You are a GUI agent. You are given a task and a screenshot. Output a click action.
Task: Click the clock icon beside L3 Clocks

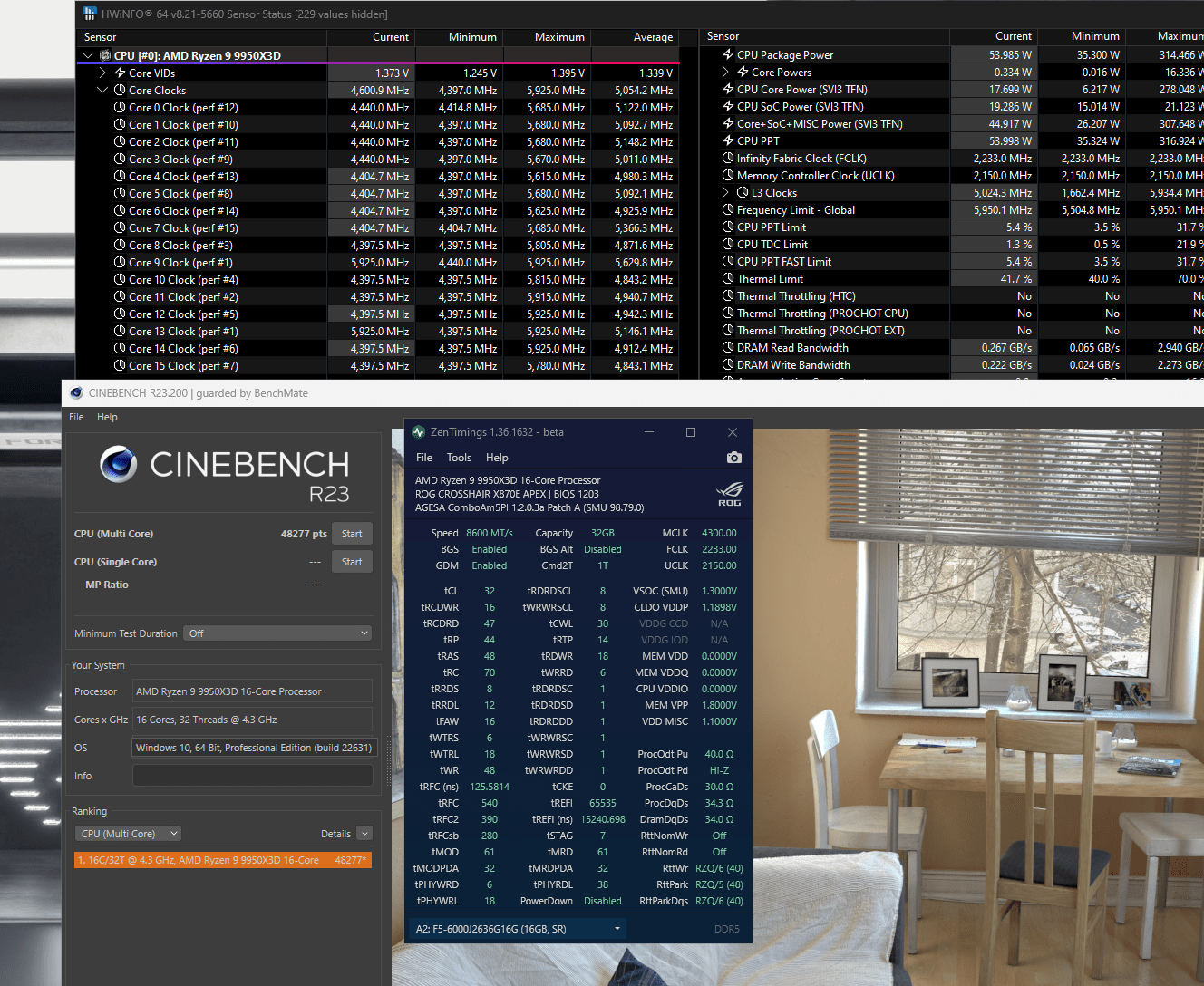(x=743, y=192)
